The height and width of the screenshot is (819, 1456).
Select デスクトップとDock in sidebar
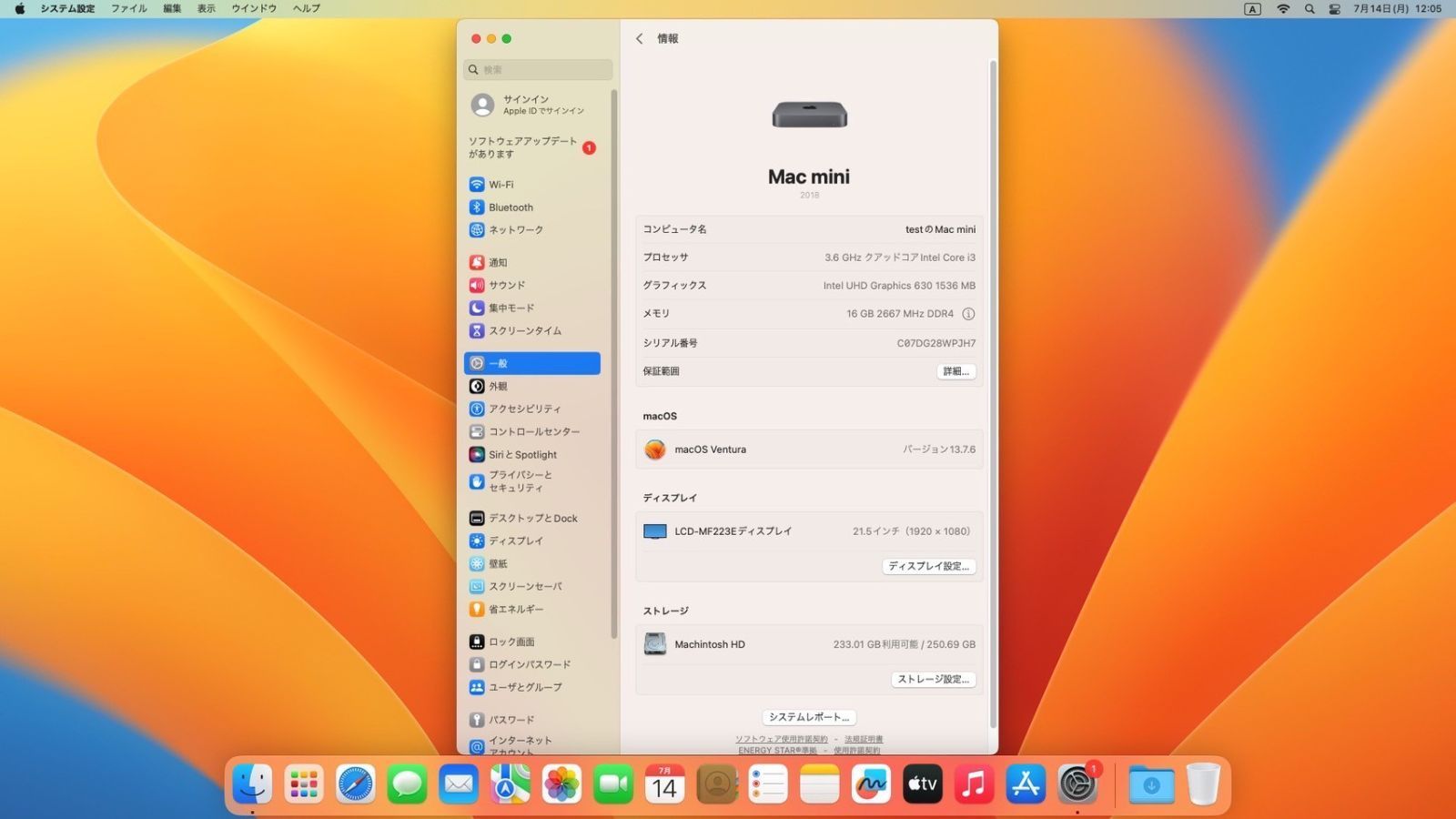click(532, 518)
